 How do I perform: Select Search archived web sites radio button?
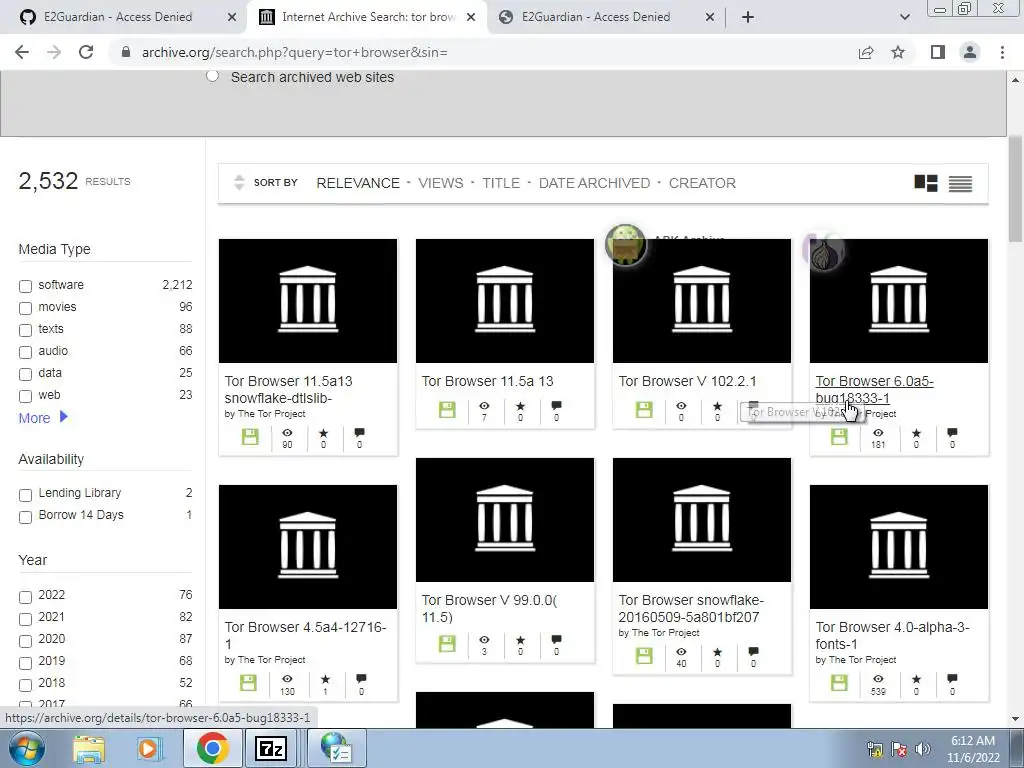coord(212,76)
